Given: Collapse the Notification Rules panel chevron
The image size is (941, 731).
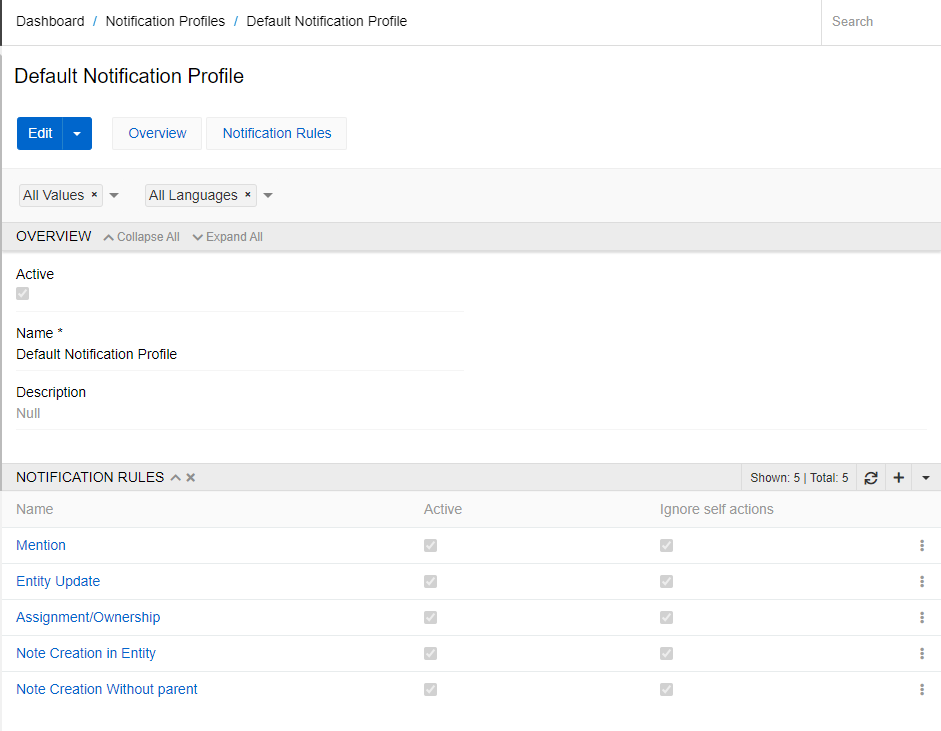Looking at the screenshot, I should tap(175, 477).
